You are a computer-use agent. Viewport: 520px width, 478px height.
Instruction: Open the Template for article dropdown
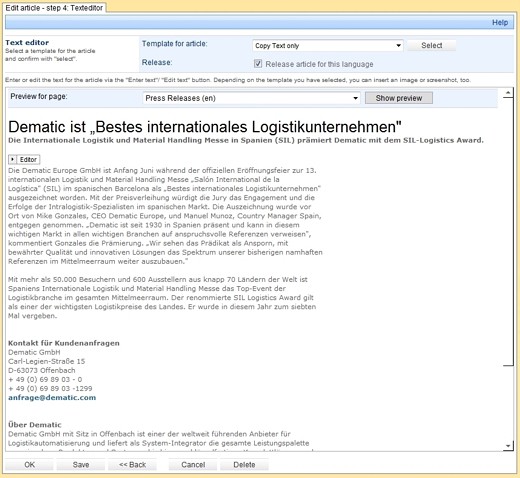coord(328,46)
